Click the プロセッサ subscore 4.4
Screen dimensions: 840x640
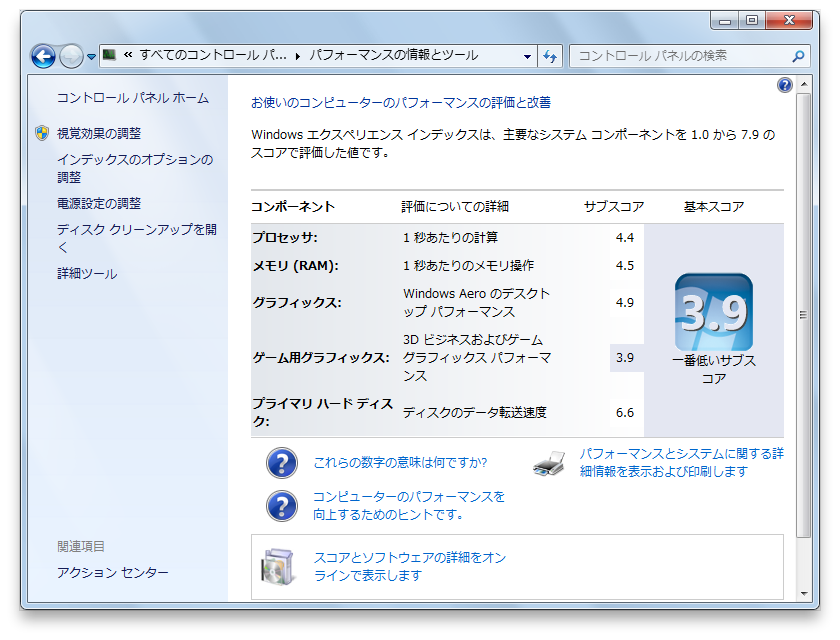tap(625, 237)
